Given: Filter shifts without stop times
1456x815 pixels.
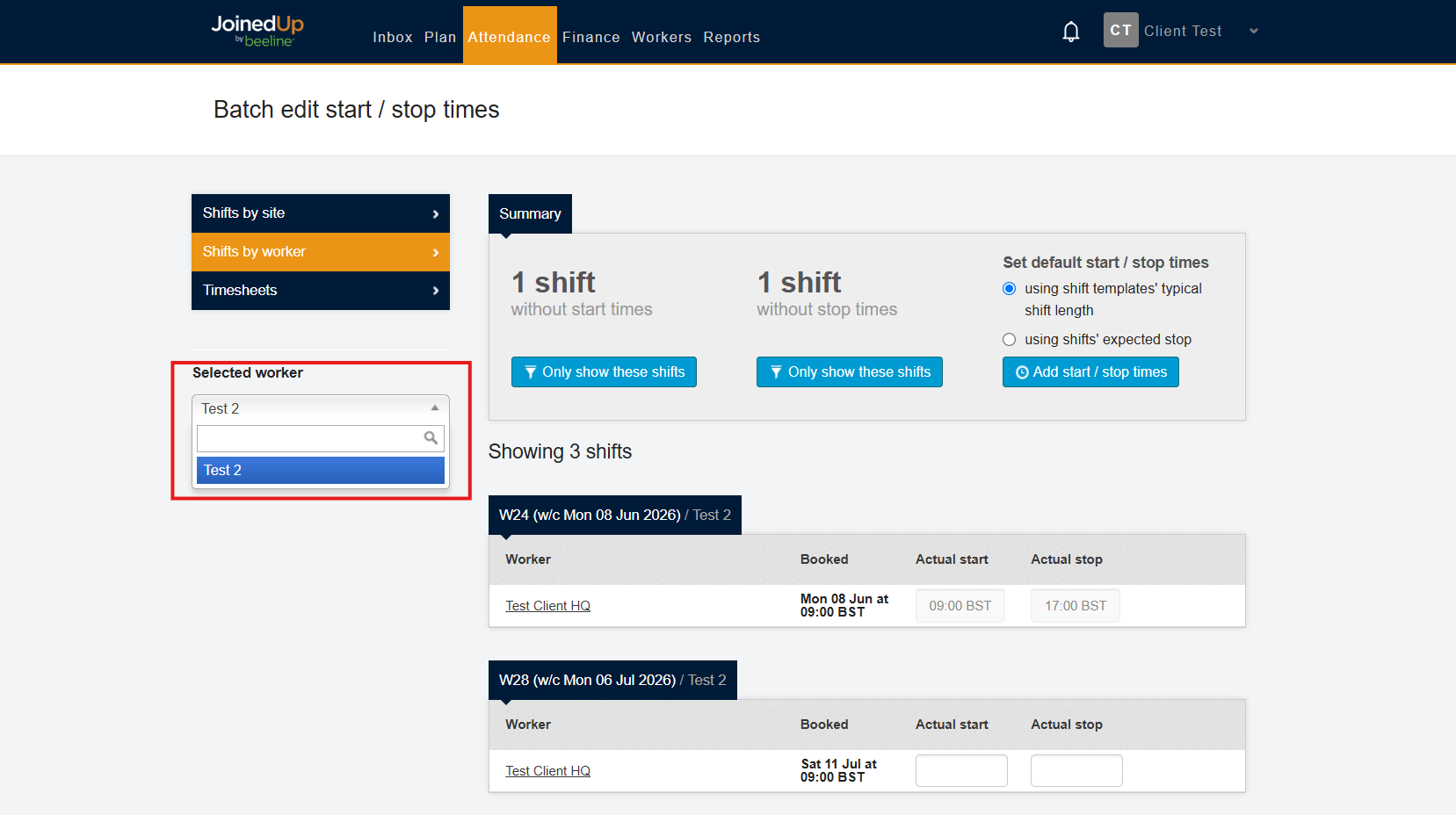Looking at the screenshot, I should [850, 372].
